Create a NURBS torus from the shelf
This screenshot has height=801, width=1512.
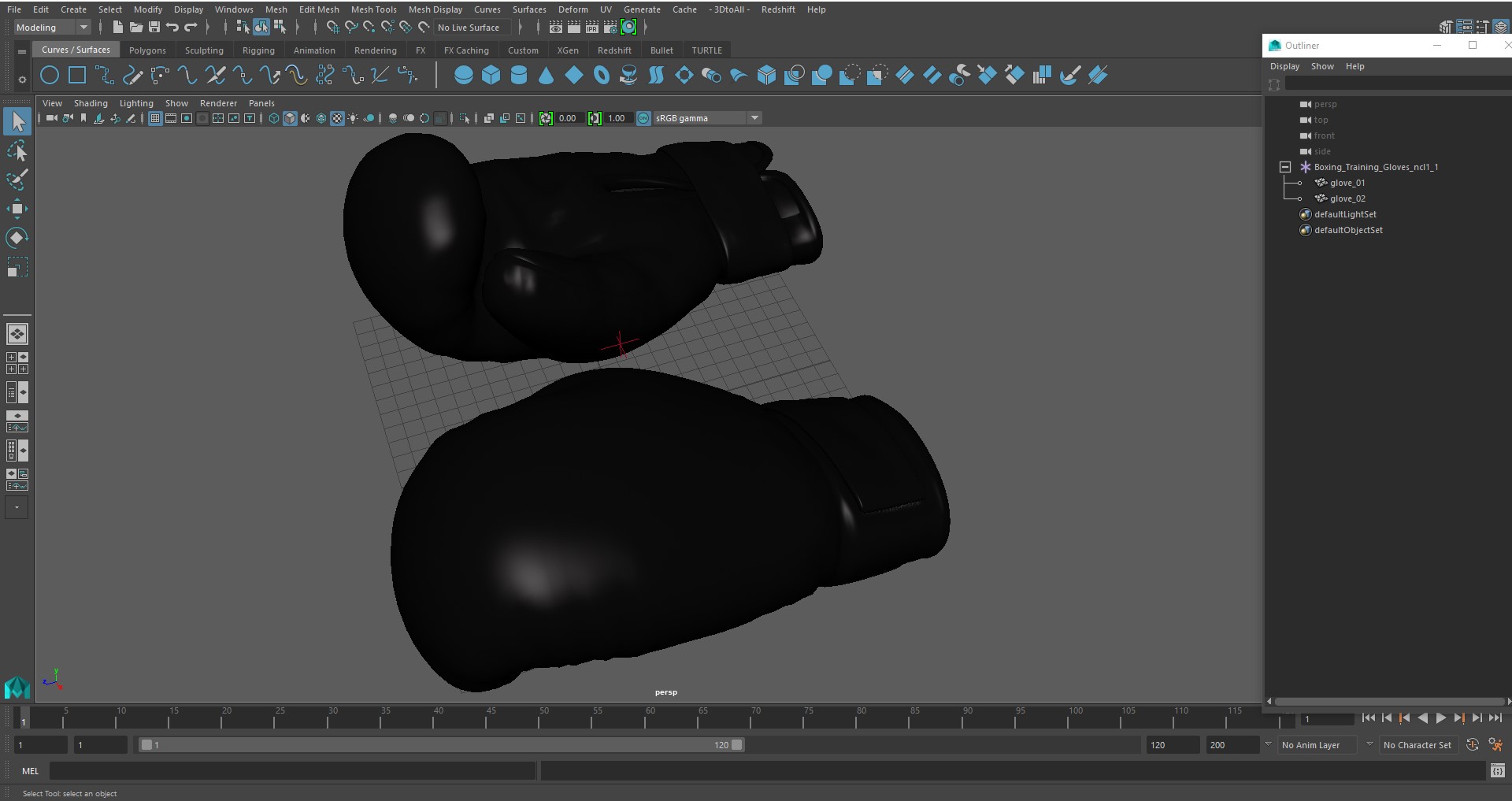pyautogui.click(x=602, y=76)
